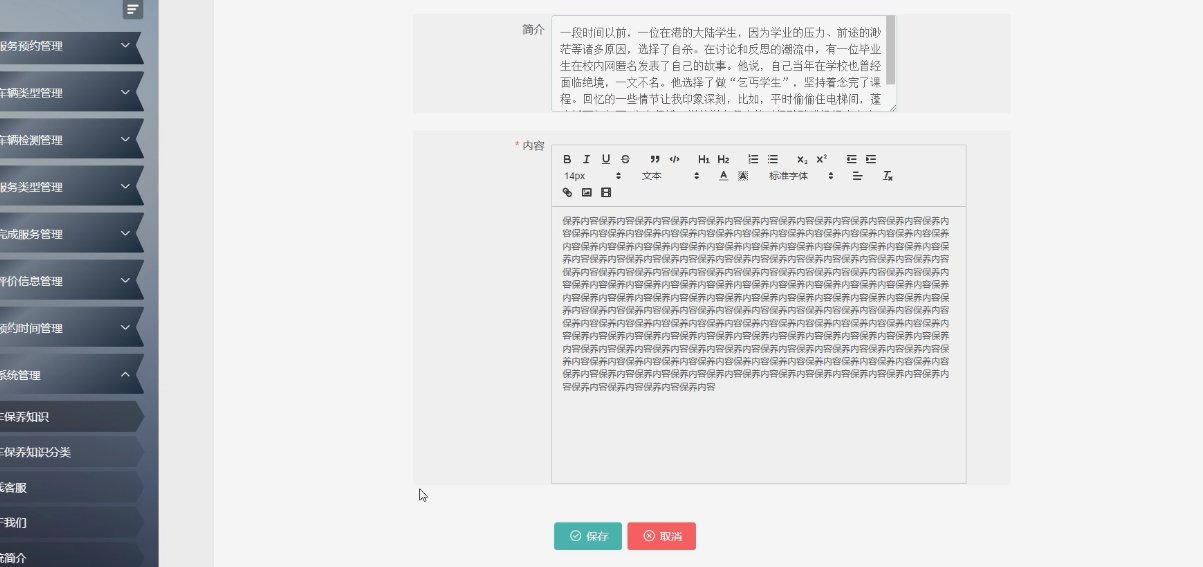Apply strikethrough formatting
This screenshot has width=1203, height=567.
click(625, 159)
